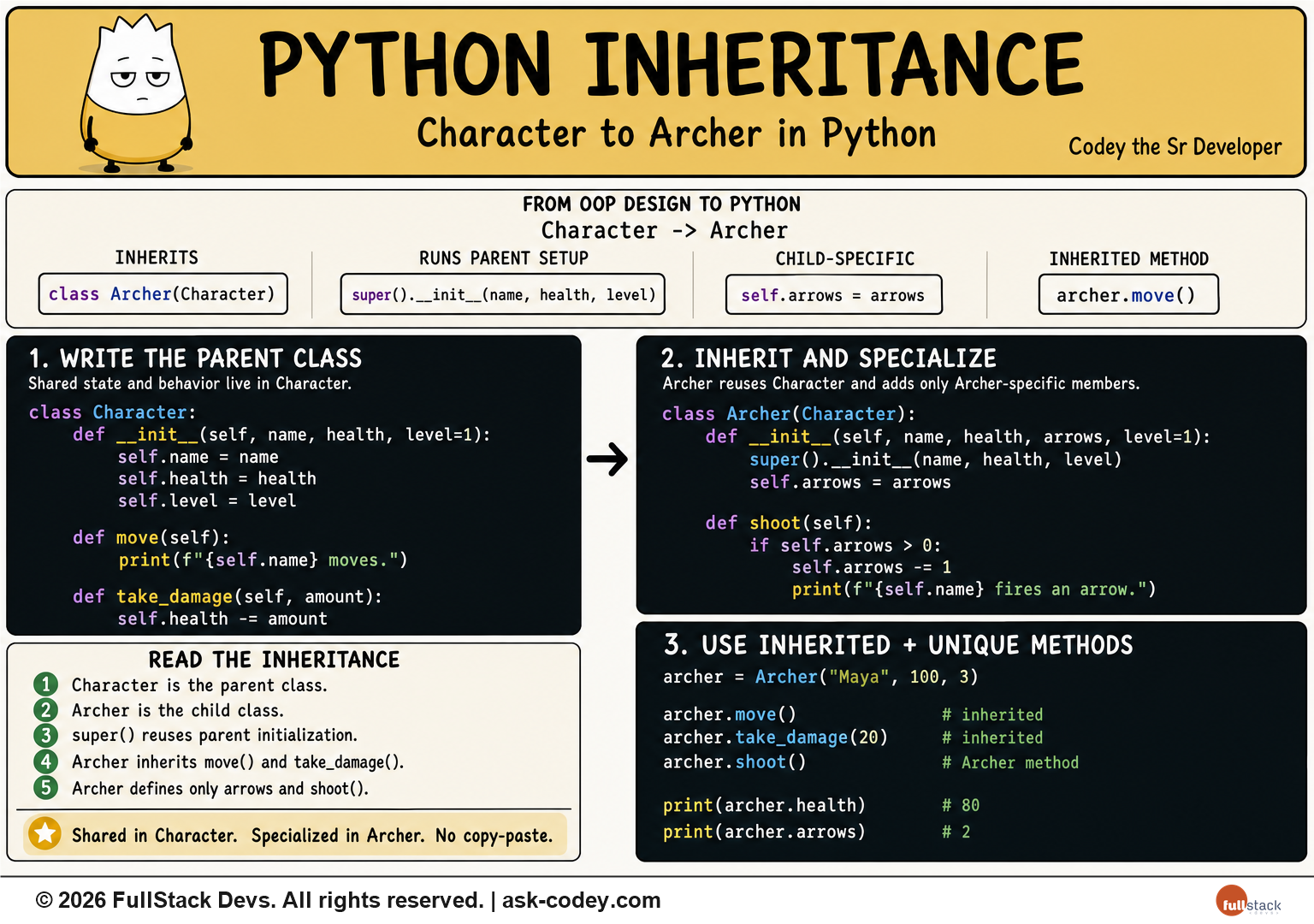Click the "3. USE INHERITED + UNIQUE METHODS" heading

[x=898, y=644]
